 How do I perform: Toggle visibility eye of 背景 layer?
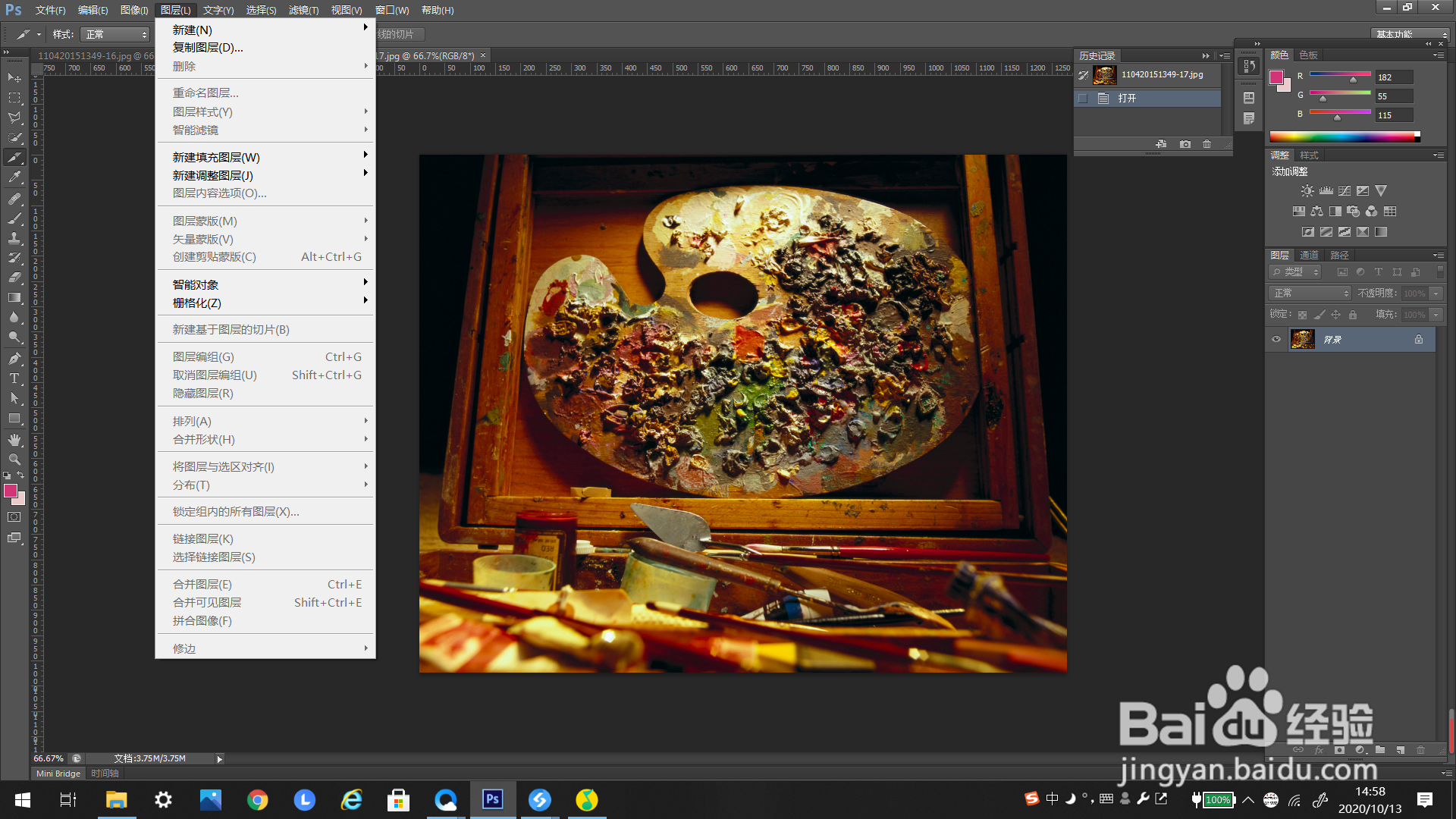click(x=1276, y=340)
